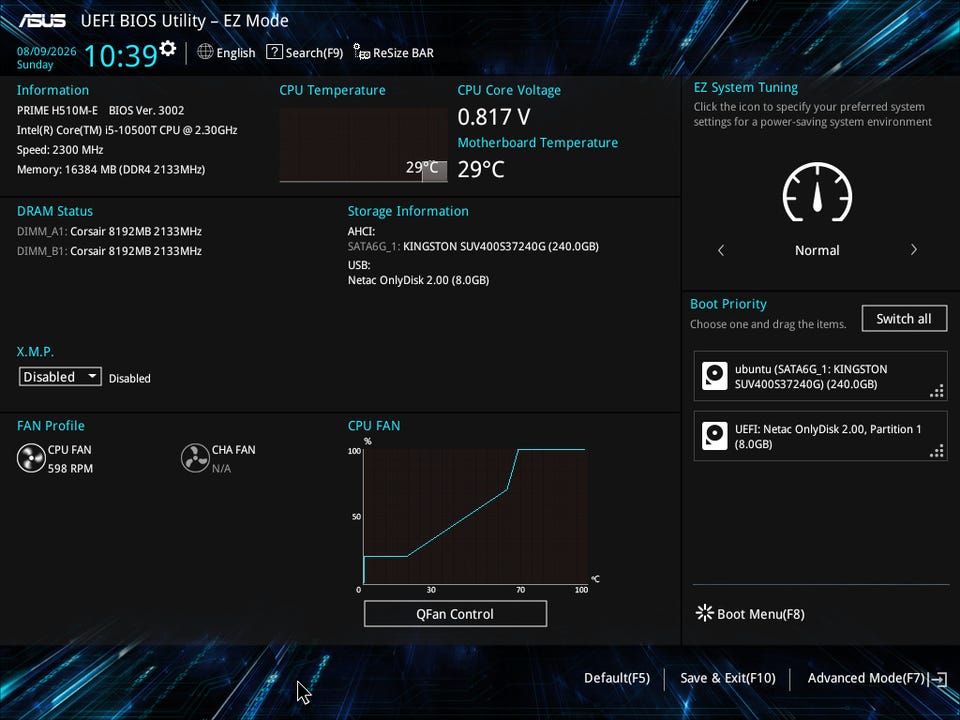This screenshot has height=720, width=960.
Task: Enter Advanced Mode(F7)
Action: [866, 678]
